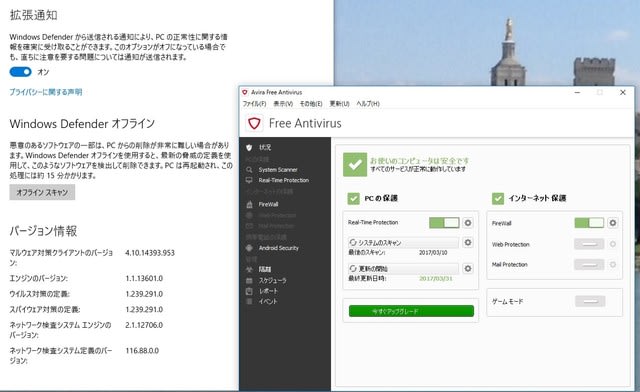Image resolution: width=640 pixels, height=392 pixels.
Task: Open the 更新(U) menu
Action: [x=340, y=104]
